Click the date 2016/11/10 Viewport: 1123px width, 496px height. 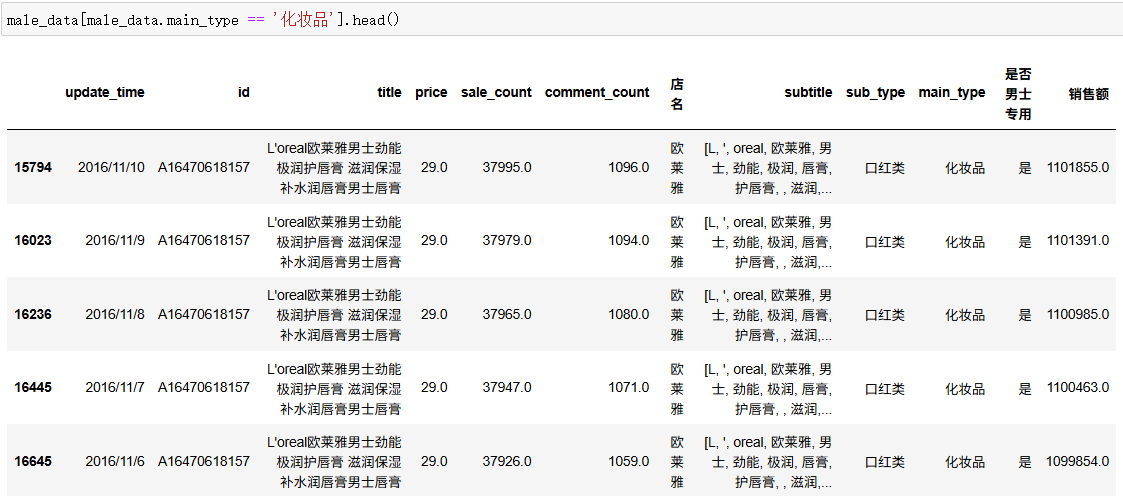pos(111,168)
